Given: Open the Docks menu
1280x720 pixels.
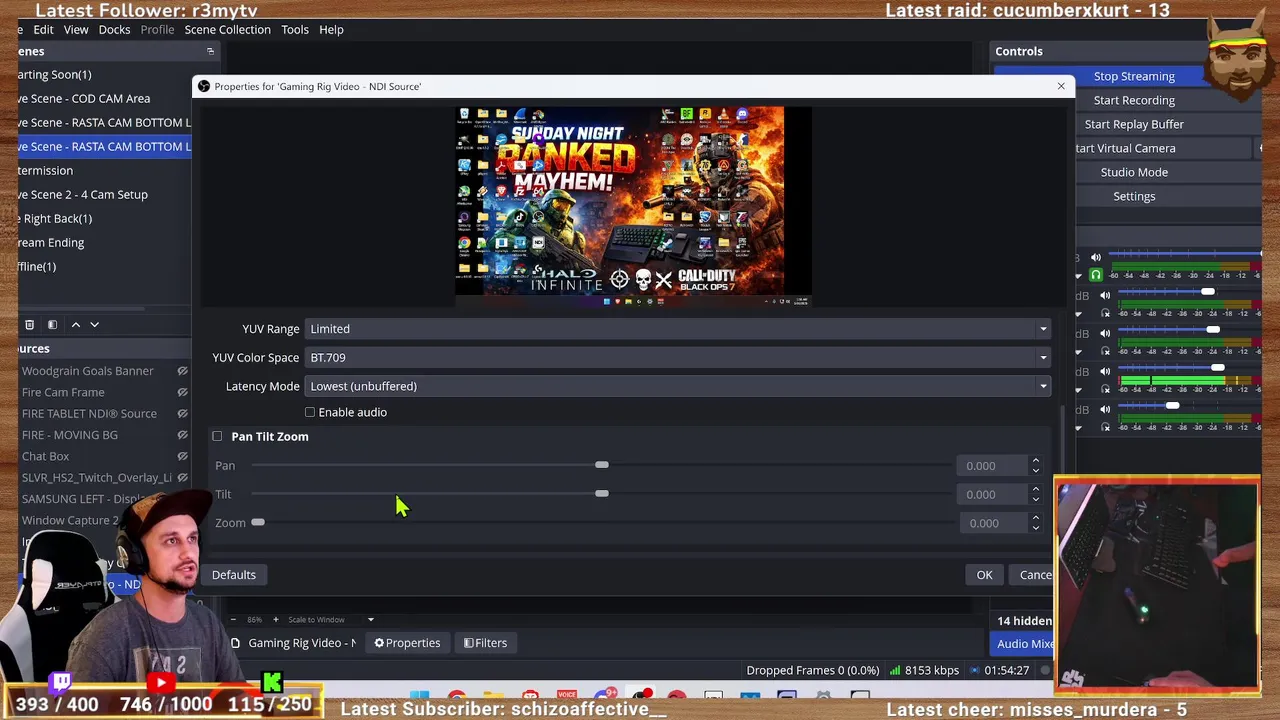Looking at the screenshot, I should (x=114, y=30).
